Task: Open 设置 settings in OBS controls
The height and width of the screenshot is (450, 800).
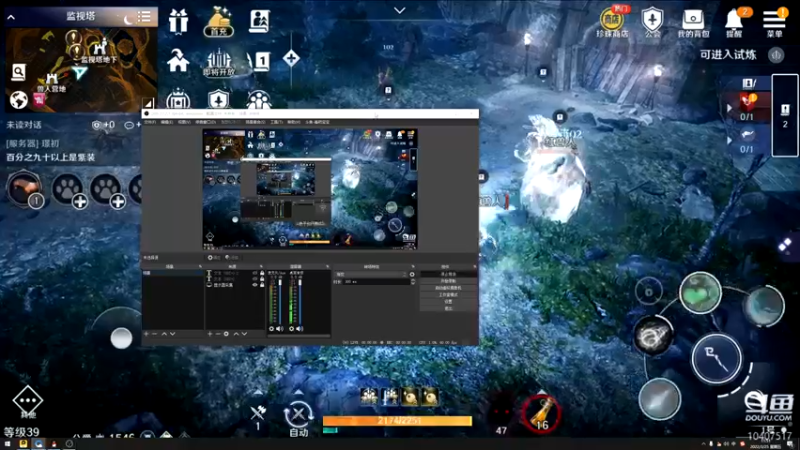Action: tap(448, 302)
